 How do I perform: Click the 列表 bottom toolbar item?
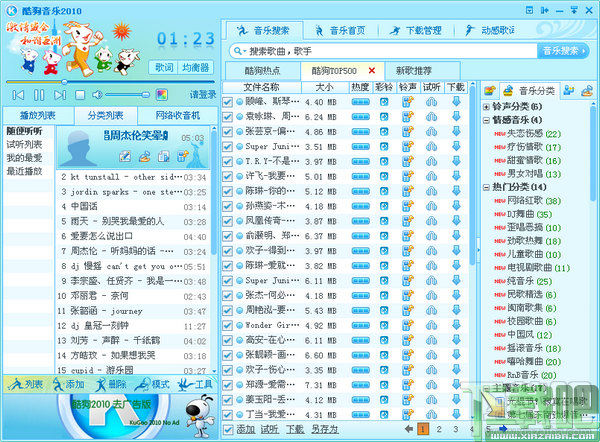coord(26,384)
